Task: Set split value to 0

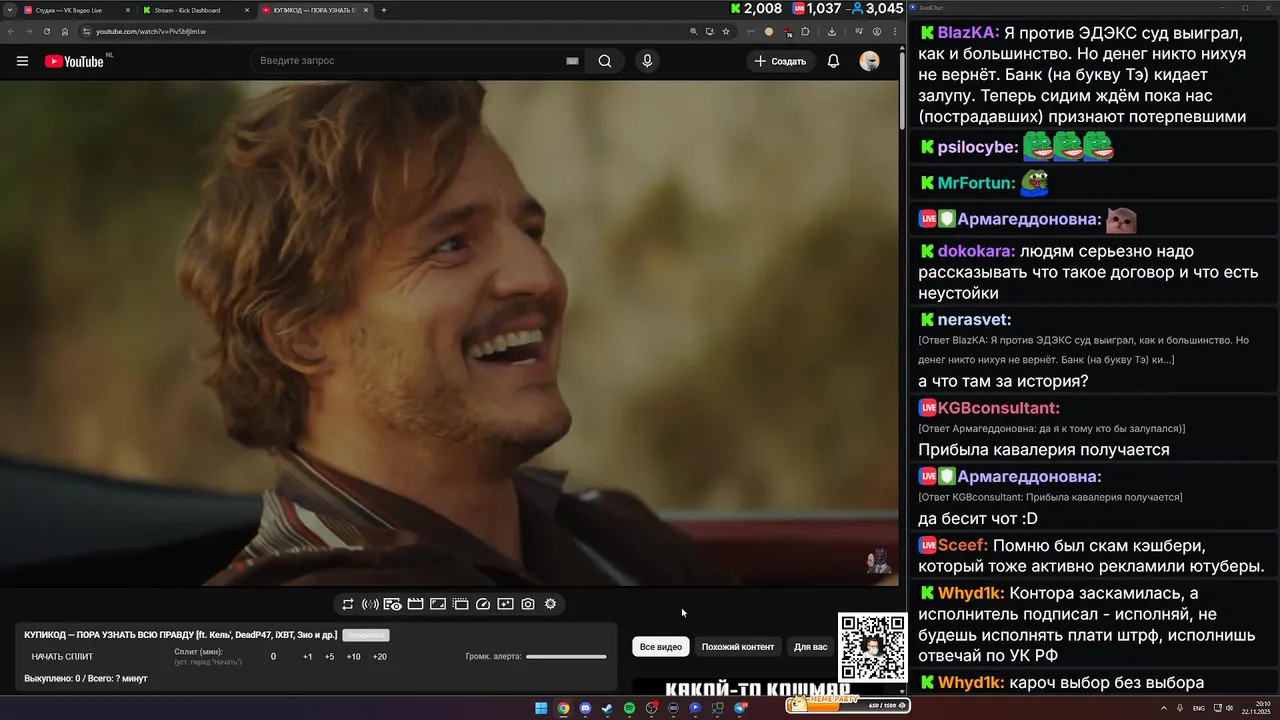Action: click(273, 657)
